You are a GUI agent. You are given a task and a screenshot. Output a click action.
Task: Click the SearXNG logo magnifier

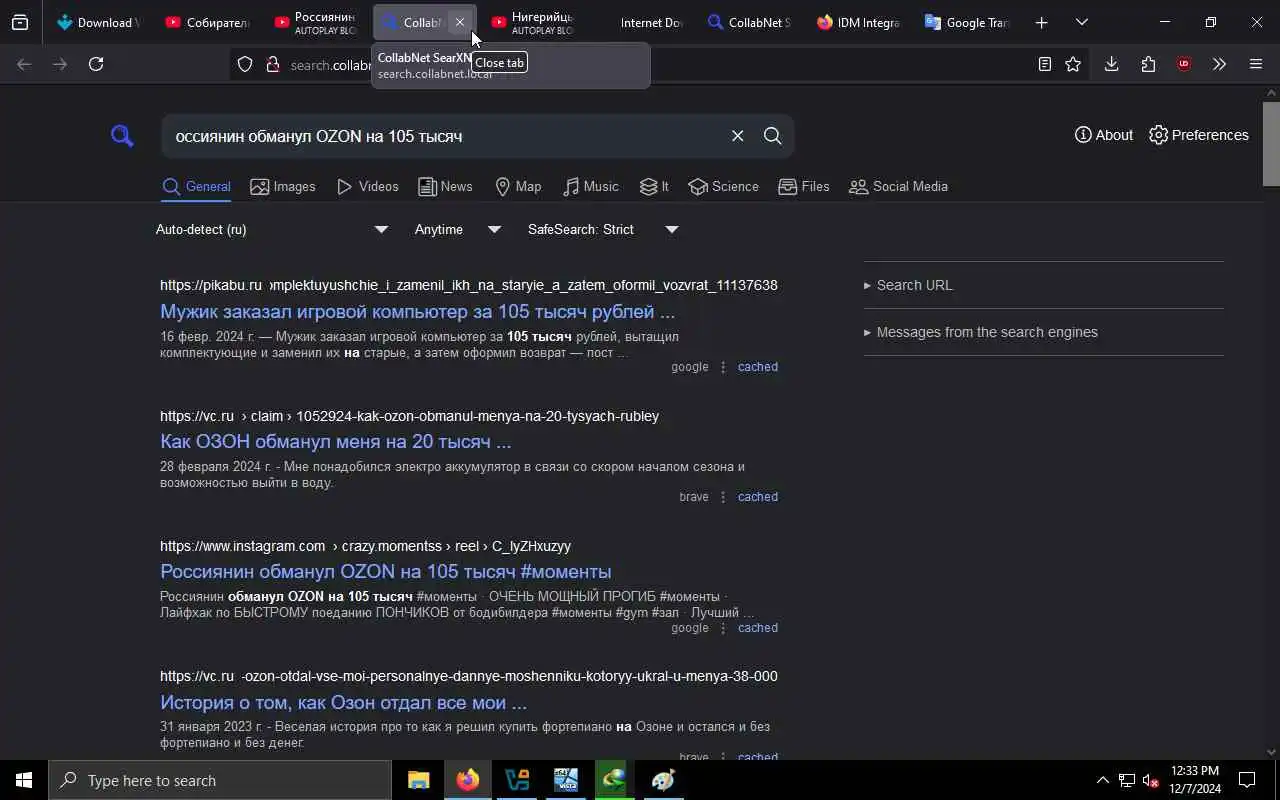click(x=122, y=135)
